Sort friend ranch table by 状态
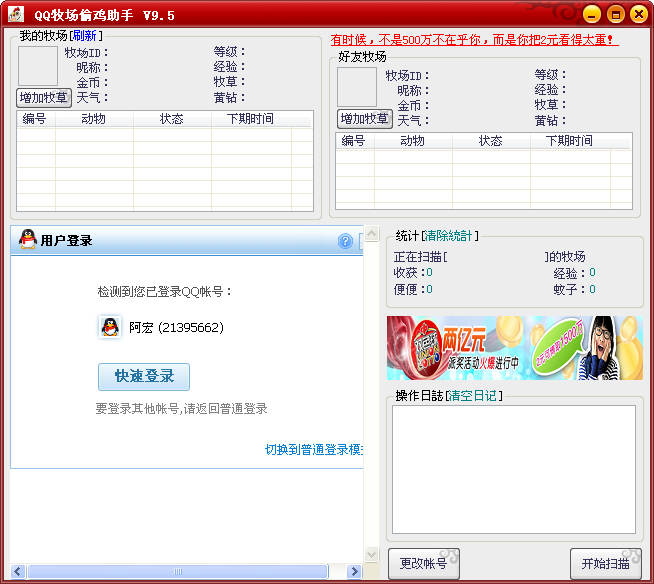654x584 pixels. (x=491, y=141)
